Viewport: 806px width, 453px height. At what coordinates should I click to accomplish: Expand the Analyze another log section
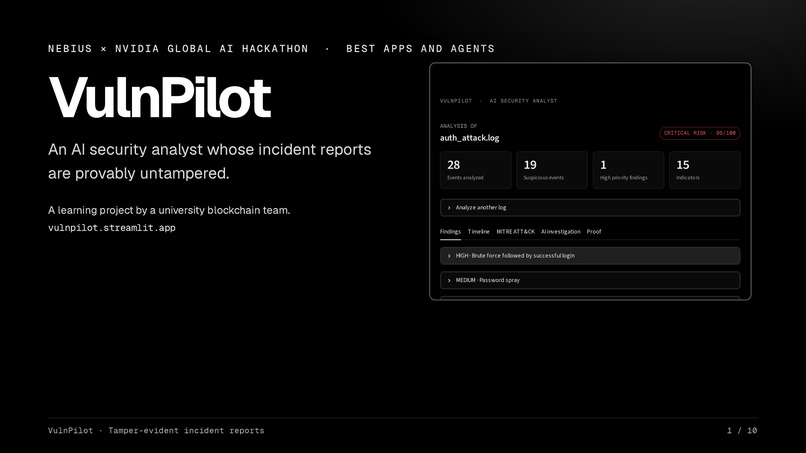pyautogui.click(x=590, y=208)
